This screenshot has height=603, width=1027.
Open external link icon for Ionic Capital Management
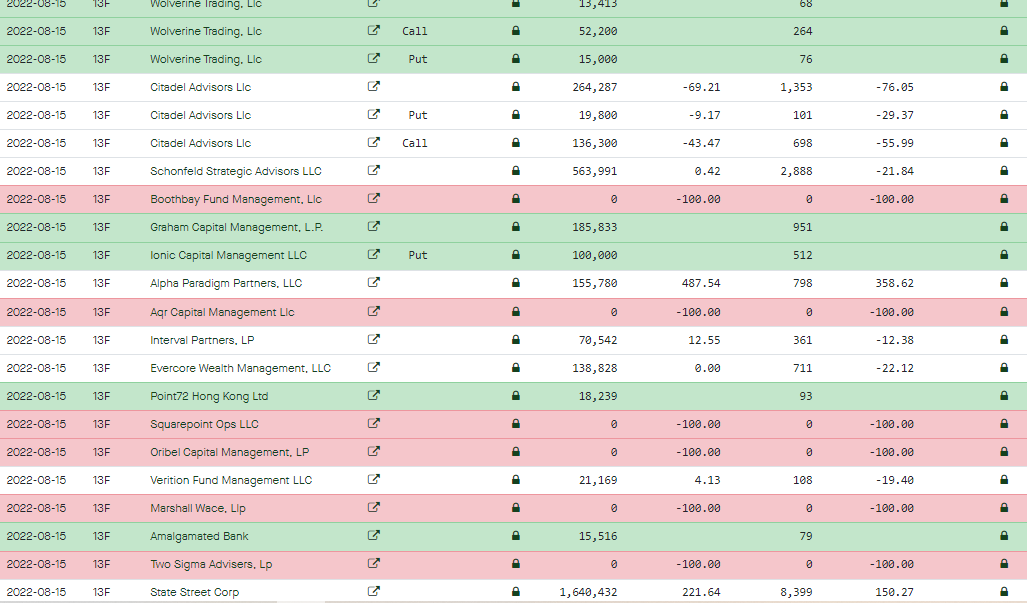click(x=373, y=254)
